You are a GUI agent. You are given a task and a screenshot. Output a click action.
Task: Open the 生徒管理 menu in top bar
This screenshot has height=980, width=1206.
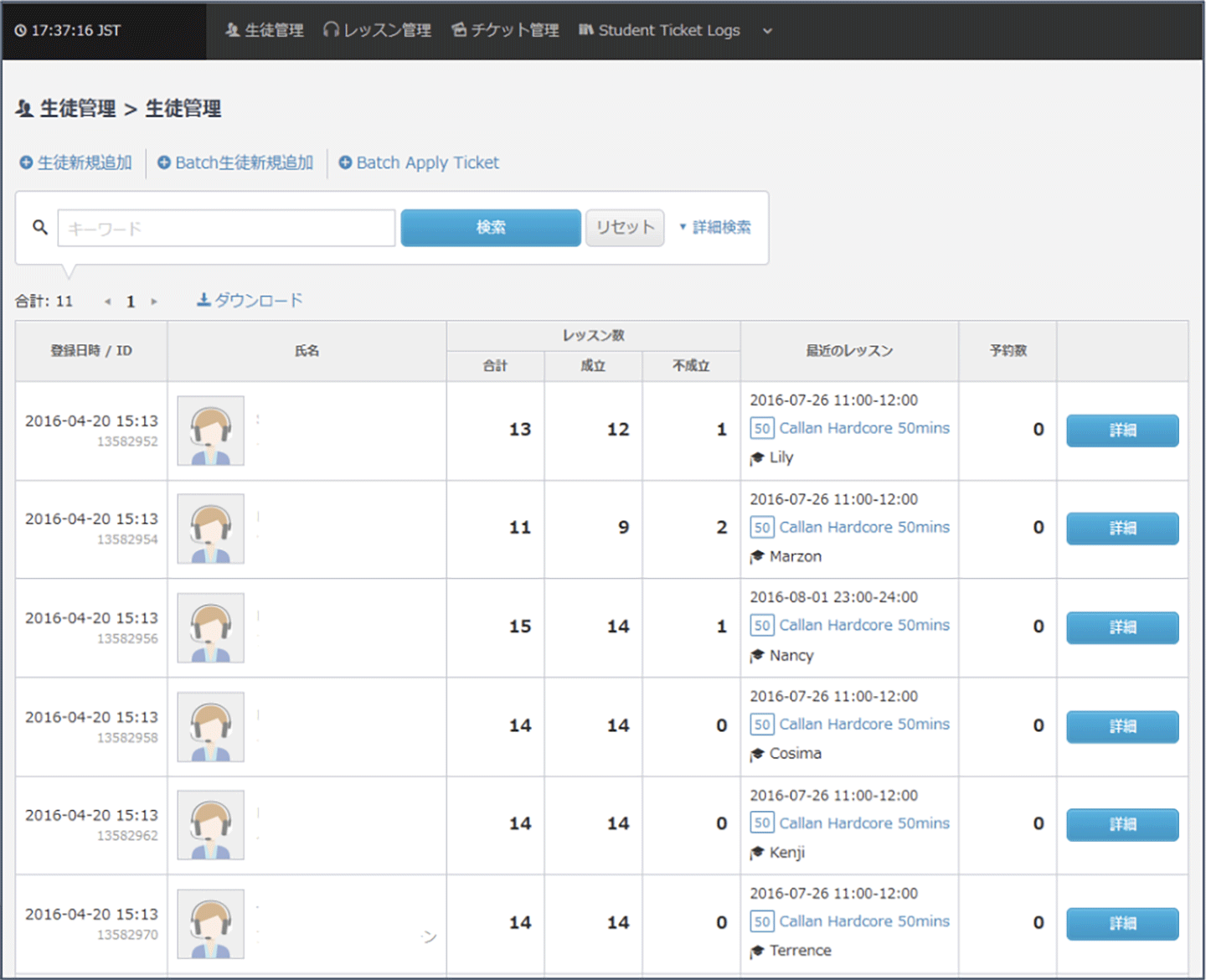pyautogui.click(x=265, y=30)
